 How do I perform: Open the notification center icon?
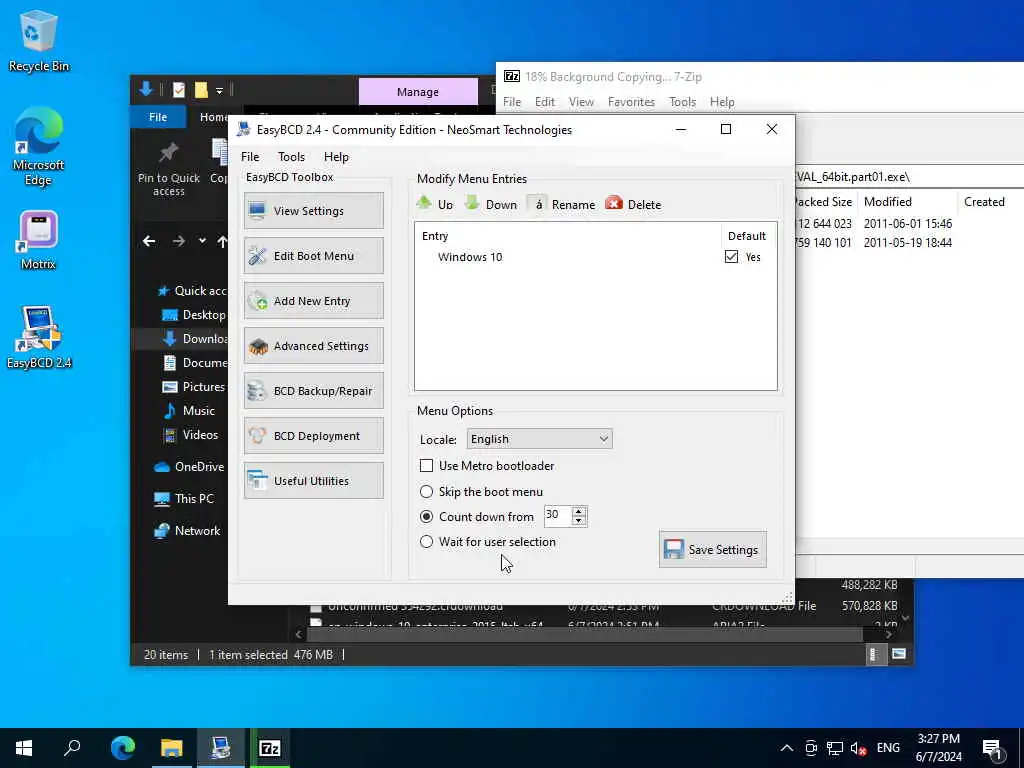point(993,750)
